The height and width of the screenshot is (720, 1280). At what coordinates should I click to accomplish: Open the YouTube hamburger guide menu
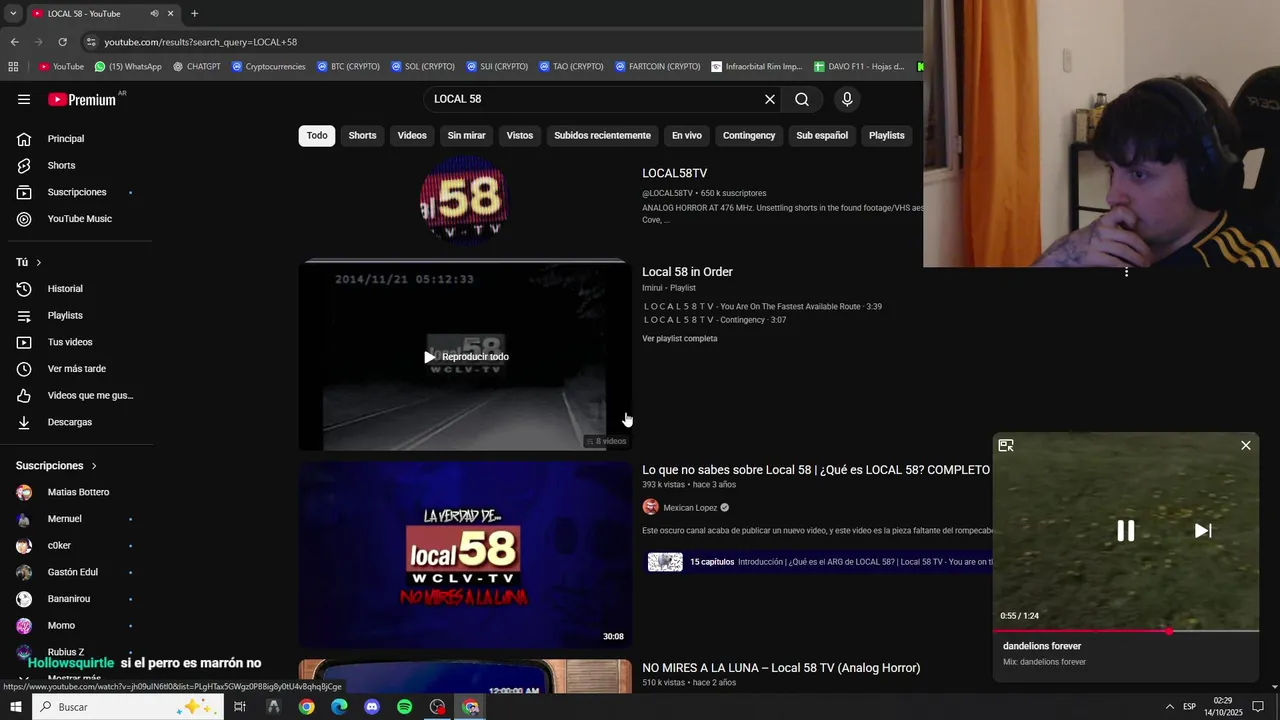(x=24, y=99)
